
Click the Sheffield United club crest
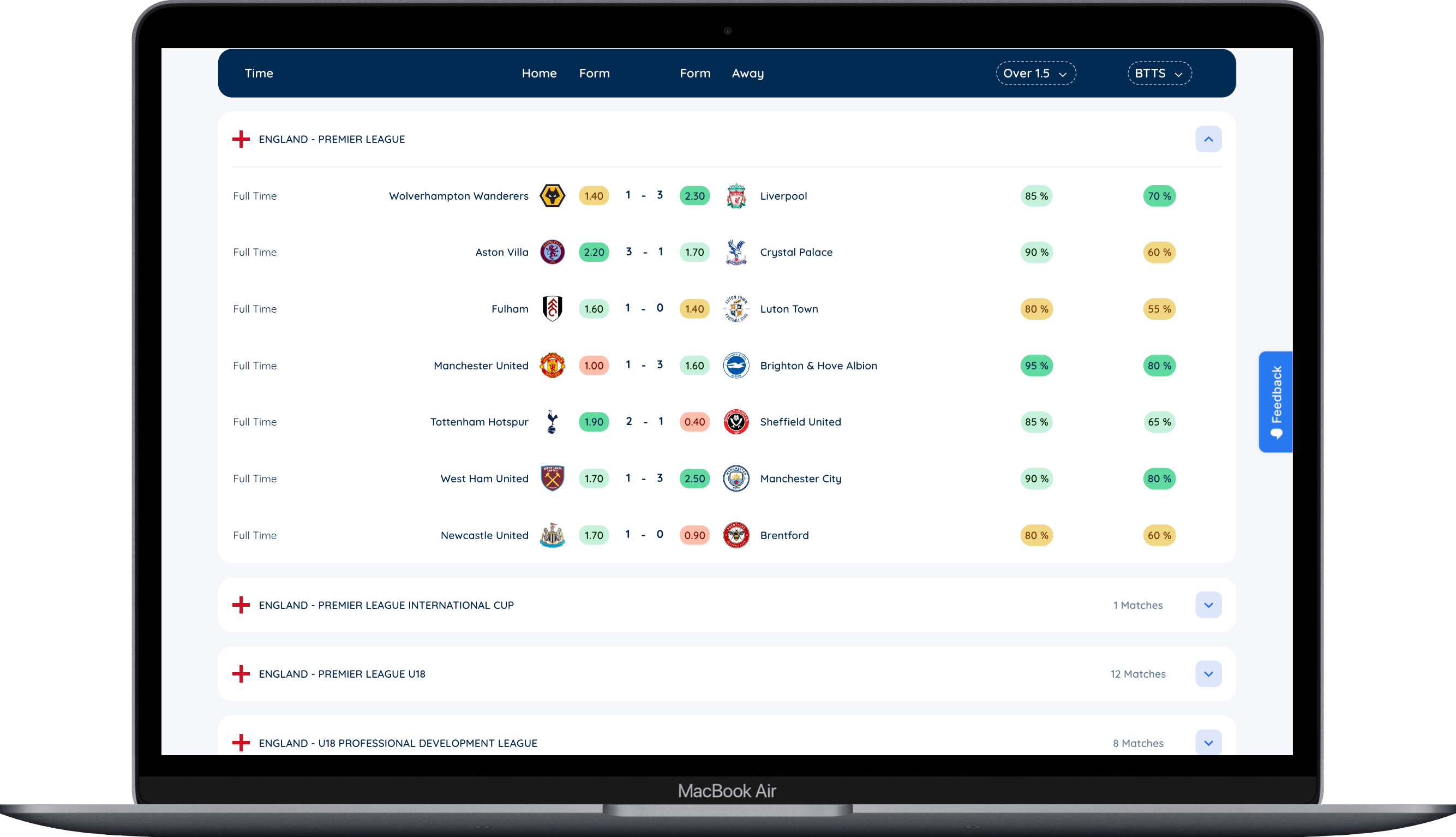coord(736,422)
